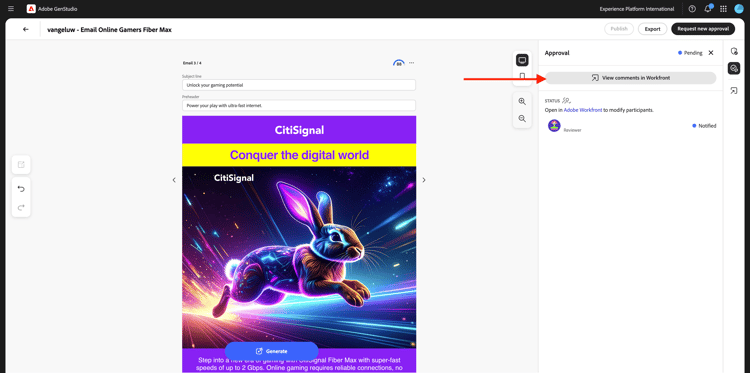Open the email more options ellipsis

pyautogui.click(x=411, y=63)
